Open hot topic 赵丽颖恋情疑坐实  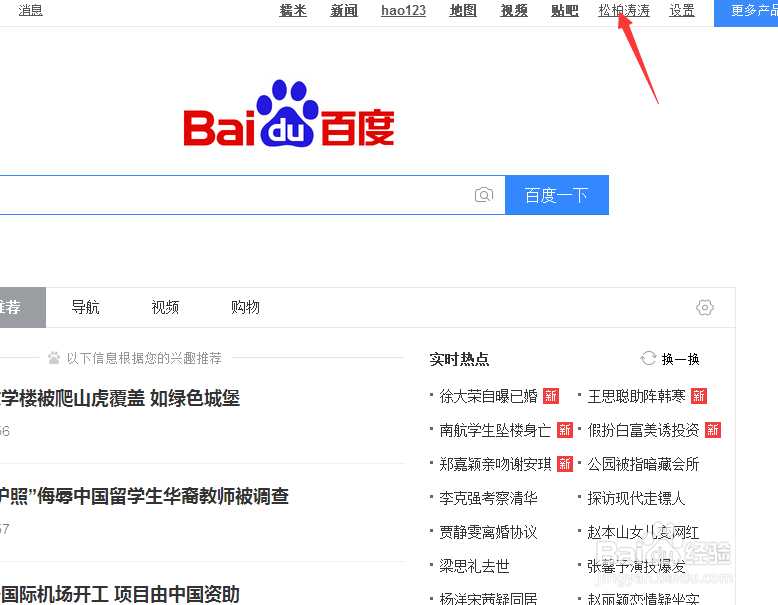(x=643, y=599)
